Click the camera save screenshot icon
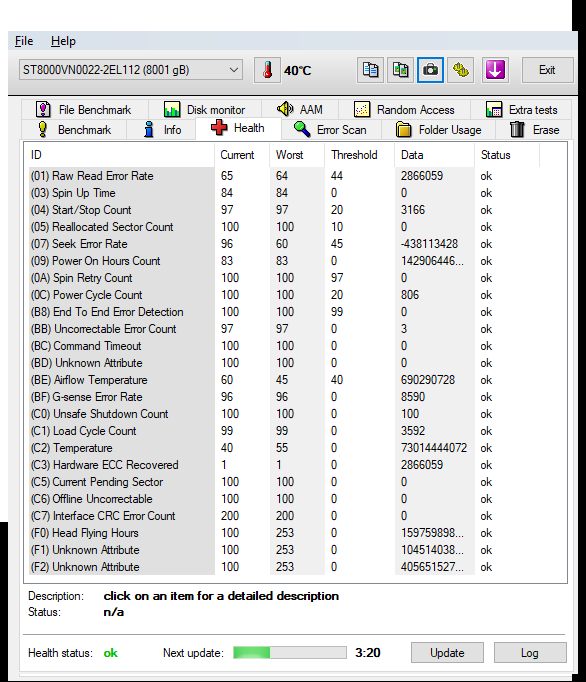Image resolution: width=586 pixels, height=682 pixels. 430,70
